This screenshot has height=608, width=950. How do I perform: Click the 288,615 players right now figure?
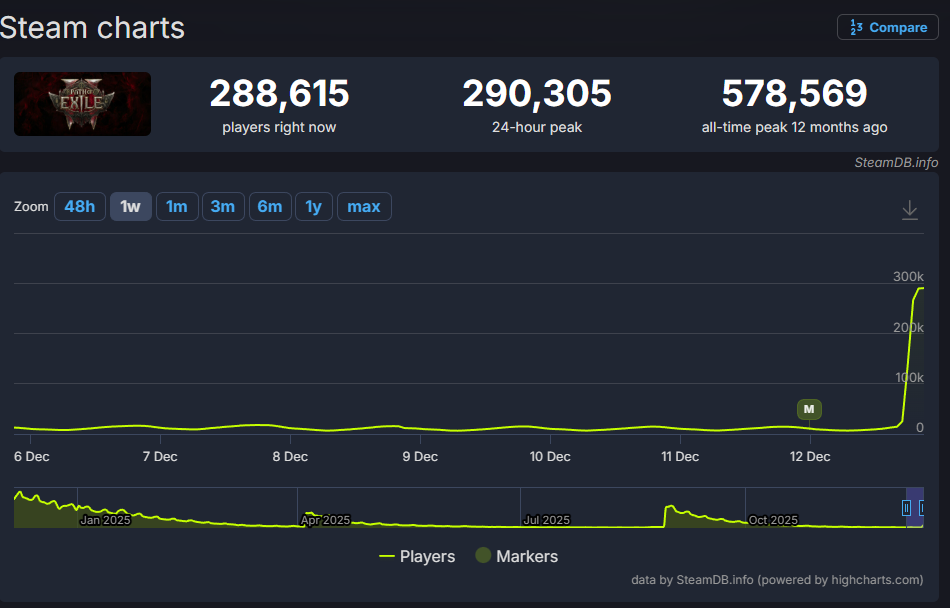click(279, 93)
